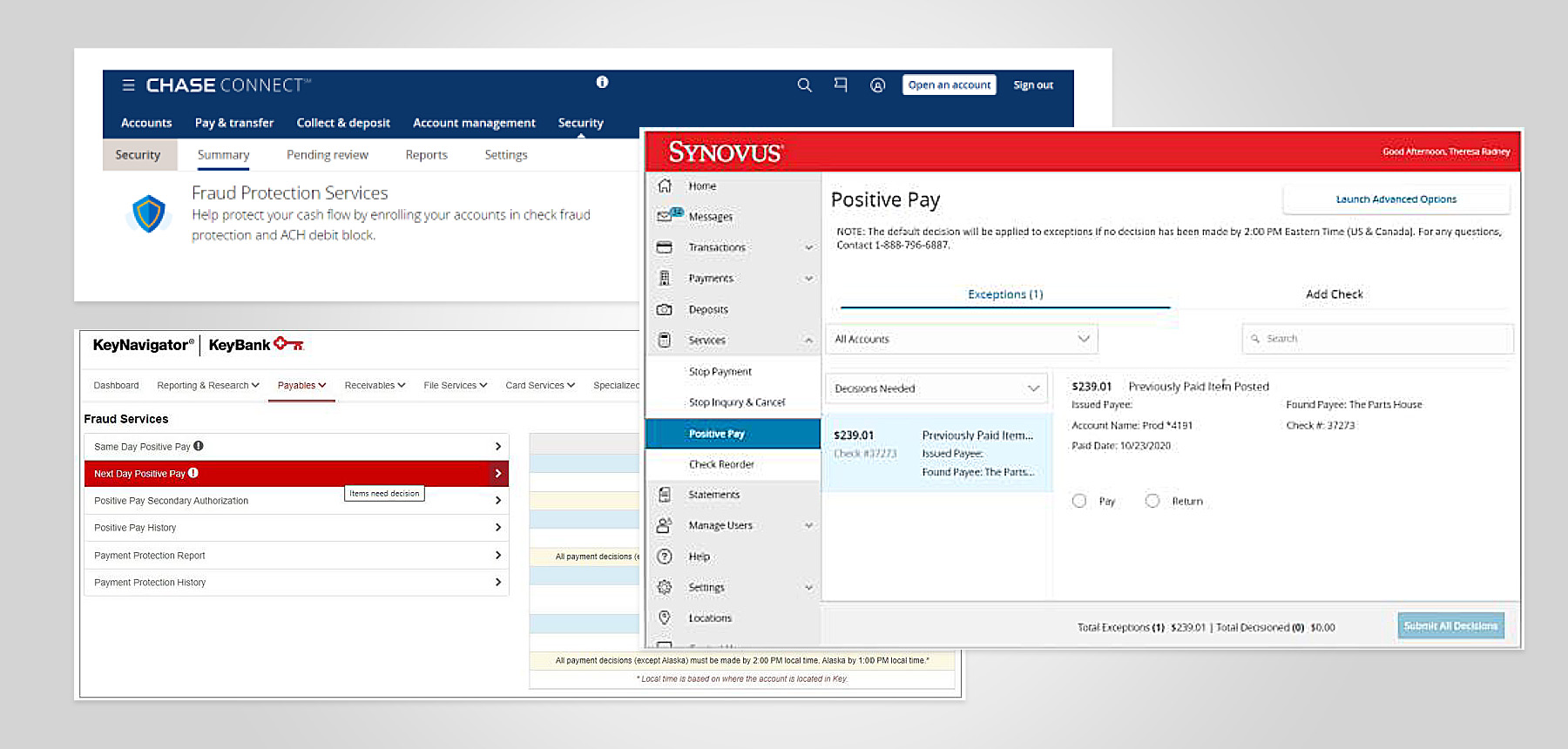Screen dimensions: 1568x749
Task: Expand Synovus Payments chevron
Action: (x=809, y=279)
